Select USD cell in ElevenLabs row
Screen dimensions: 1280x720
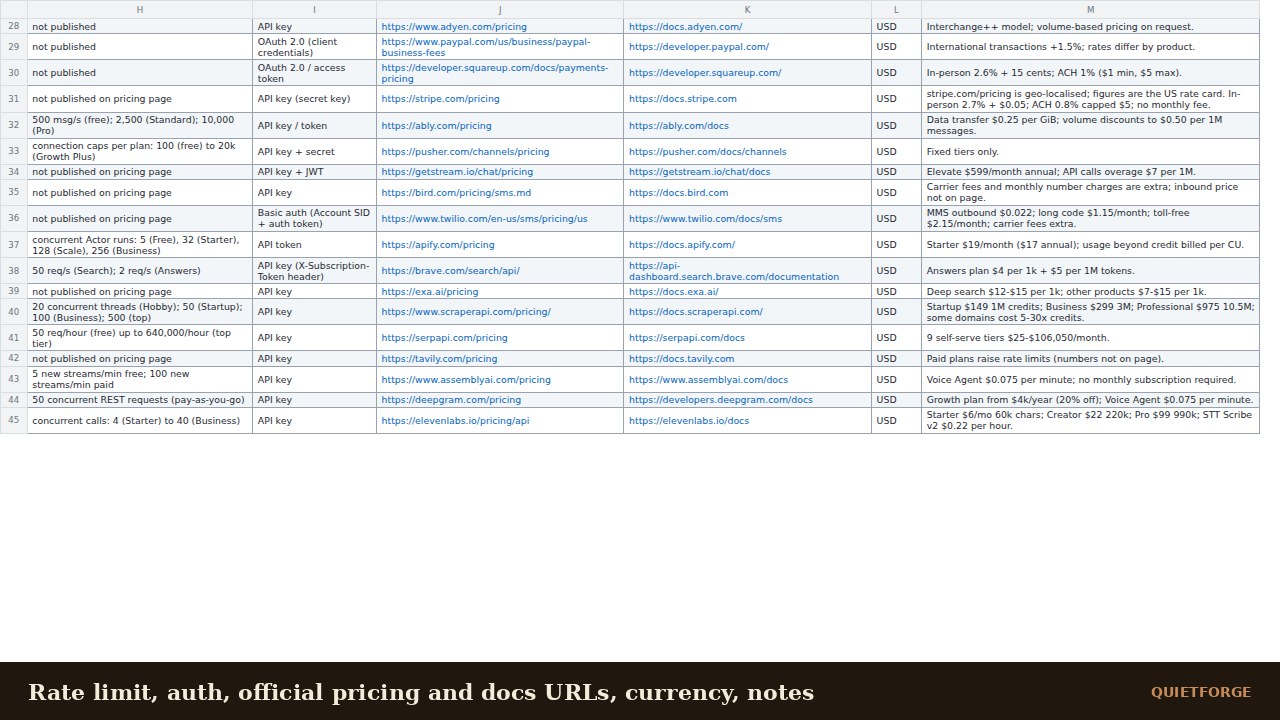pyautogui.click(x=896, y=421)
